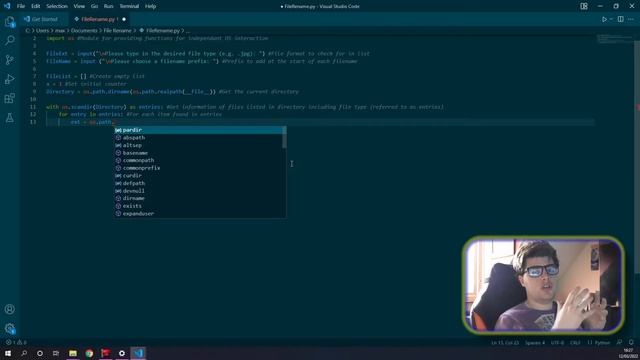640x360 pixels.
Task: Open the Help menu
Action: (x=151, y=6)
